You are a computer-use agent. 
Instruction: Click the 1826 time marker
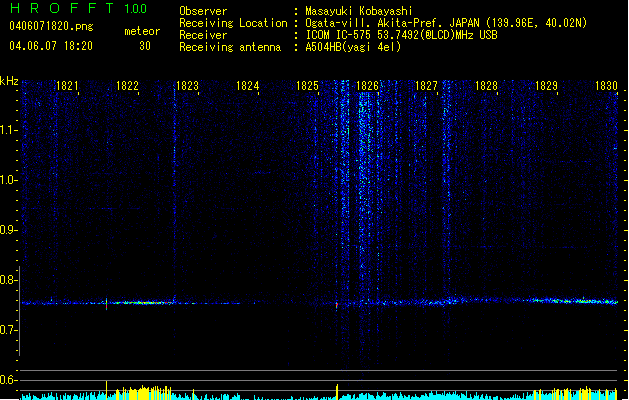coord(367,86)
